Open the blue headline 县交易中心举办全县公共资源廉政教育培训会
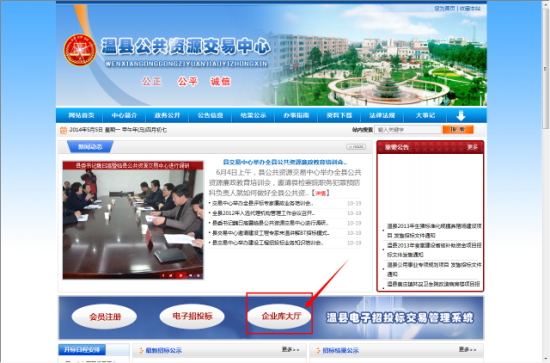Viewport: 550px width, 363px height. coord(285,162)
